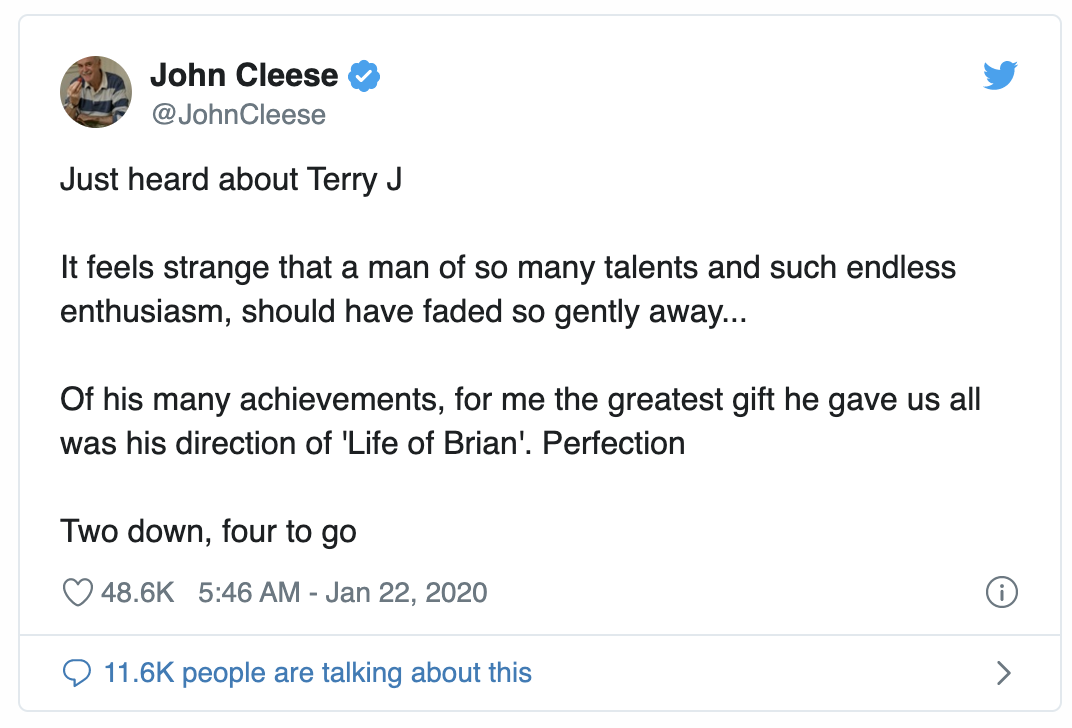The height and width of the screenshot is (728, 1072).
Task: Open the Twitter Ads info icon
Action: click(1002, 592)
